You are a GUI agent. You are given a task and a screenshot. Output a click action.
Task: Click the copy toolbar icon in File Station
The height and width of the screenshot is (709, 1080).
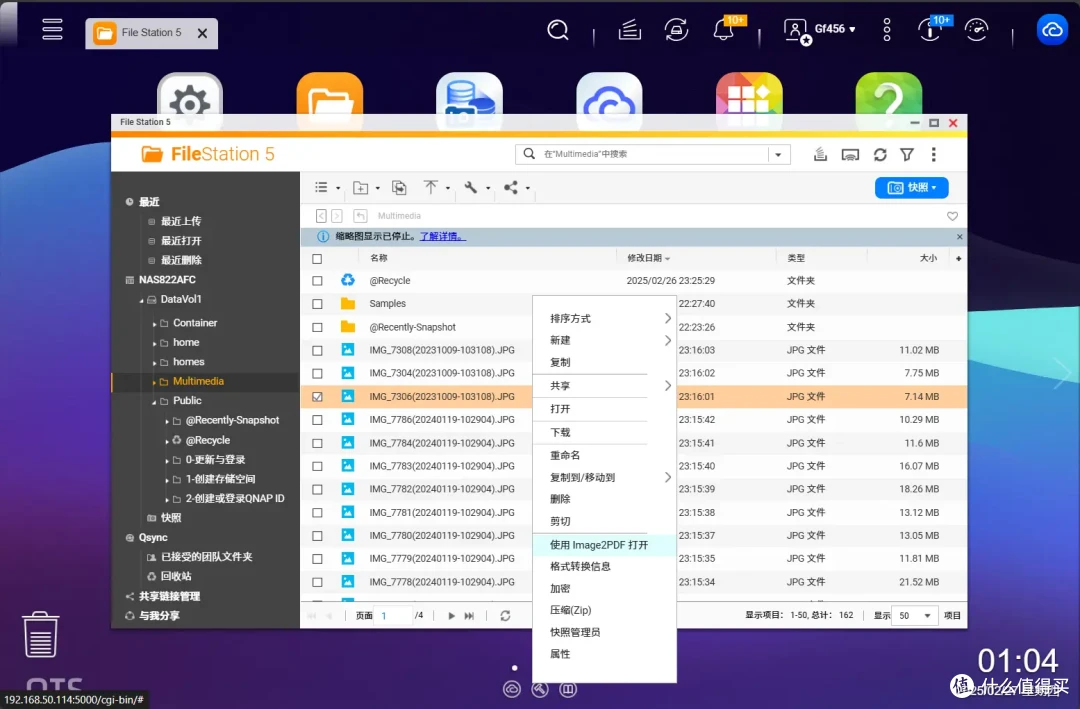tap(399, 187)
